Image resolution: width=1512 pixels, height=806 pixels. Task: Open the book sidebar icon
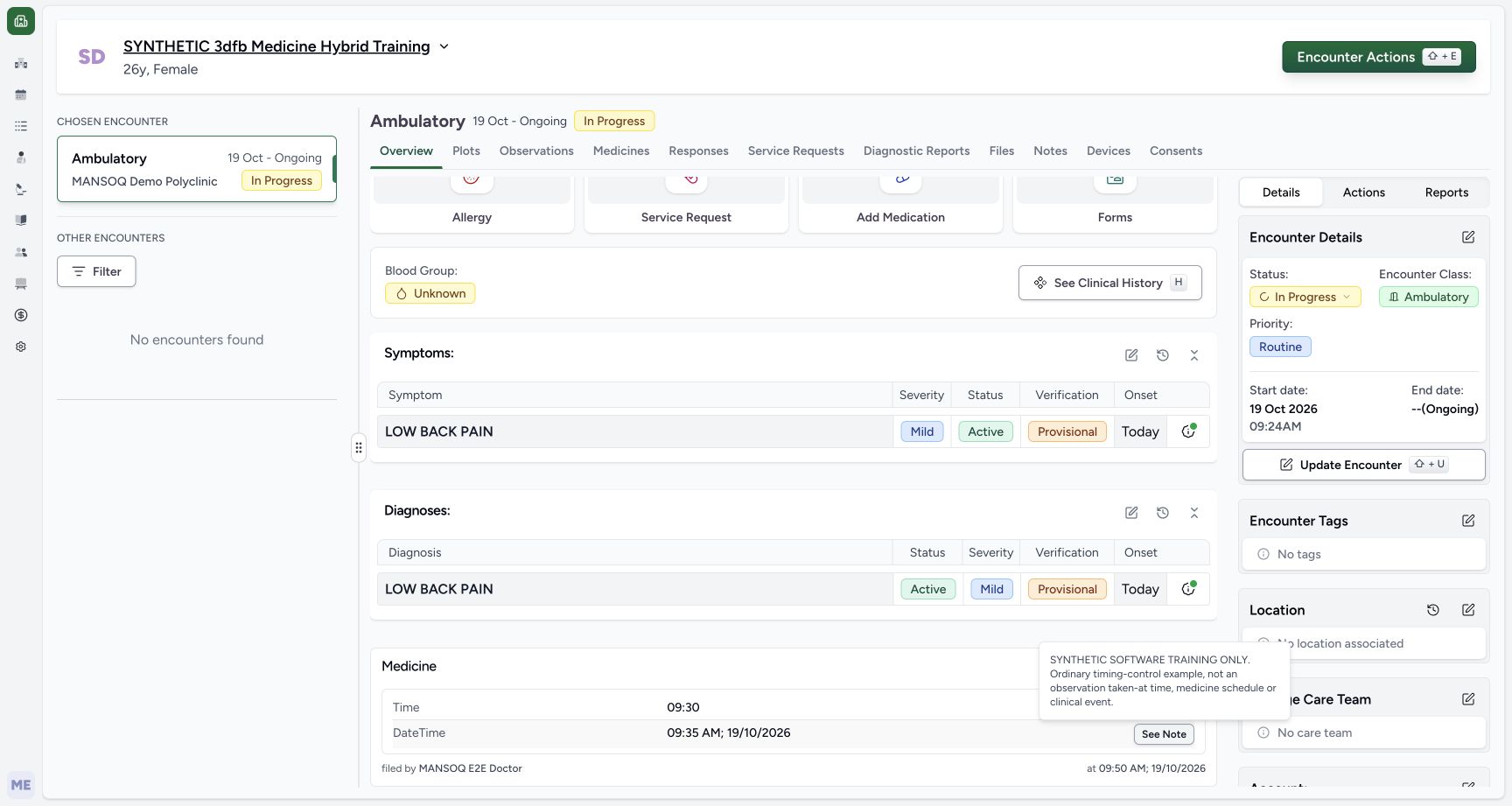pyautogui.click(x=21, y=221)
